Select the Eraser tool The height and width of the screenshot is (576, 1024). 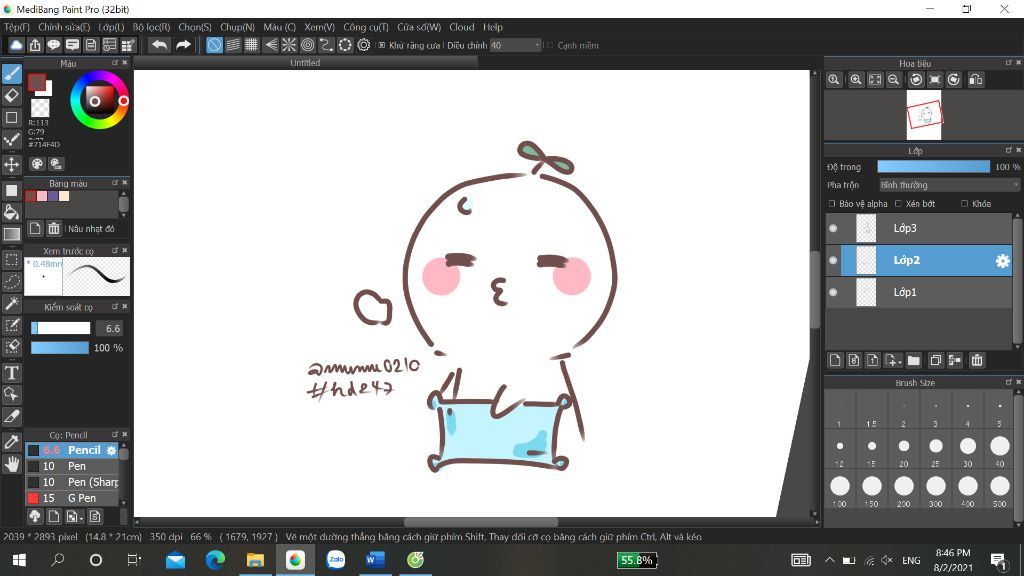(x=12, y=95)
